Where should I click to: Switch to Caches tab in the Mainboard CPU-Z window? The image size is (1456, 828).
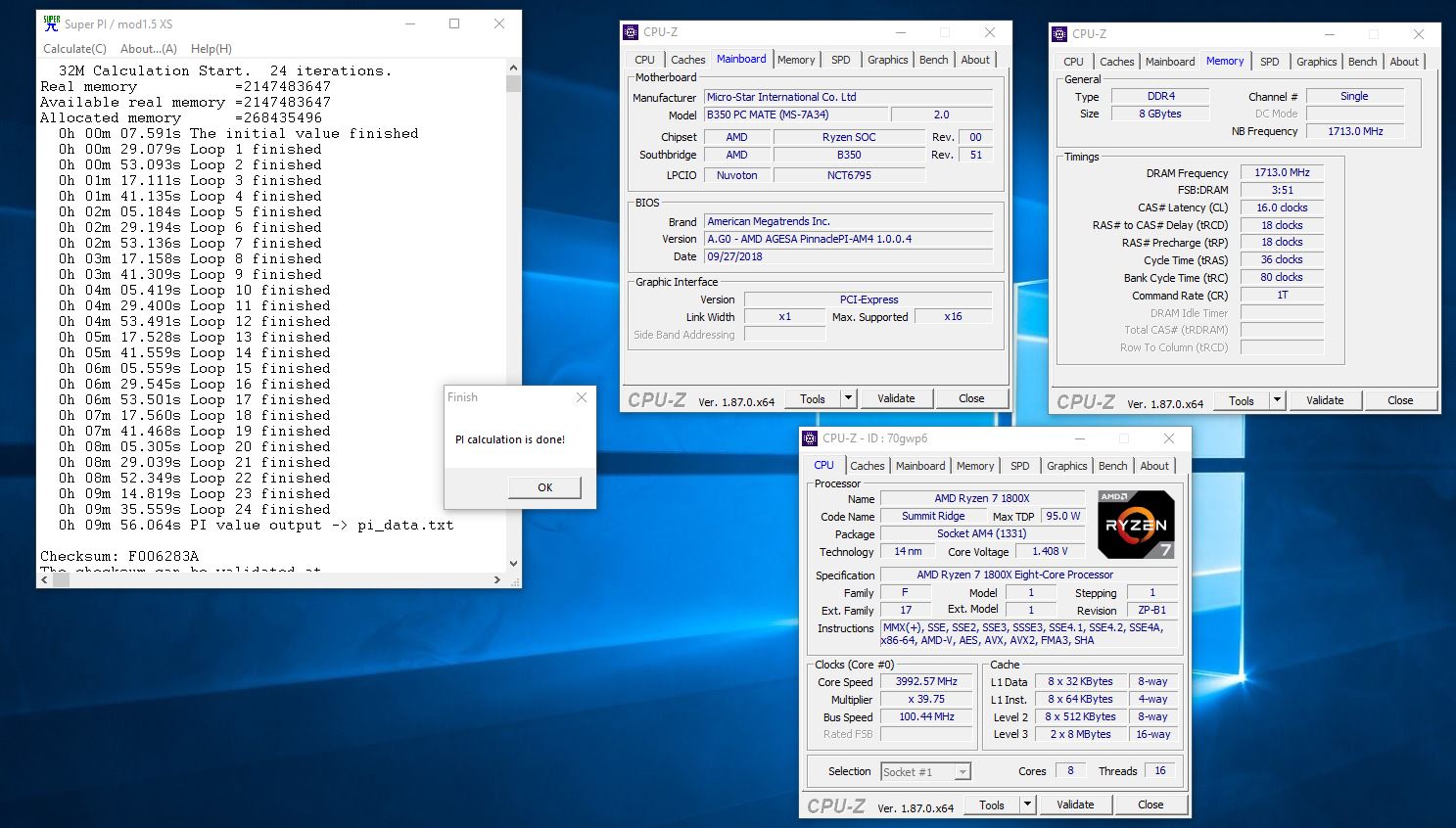pos(688,60)
